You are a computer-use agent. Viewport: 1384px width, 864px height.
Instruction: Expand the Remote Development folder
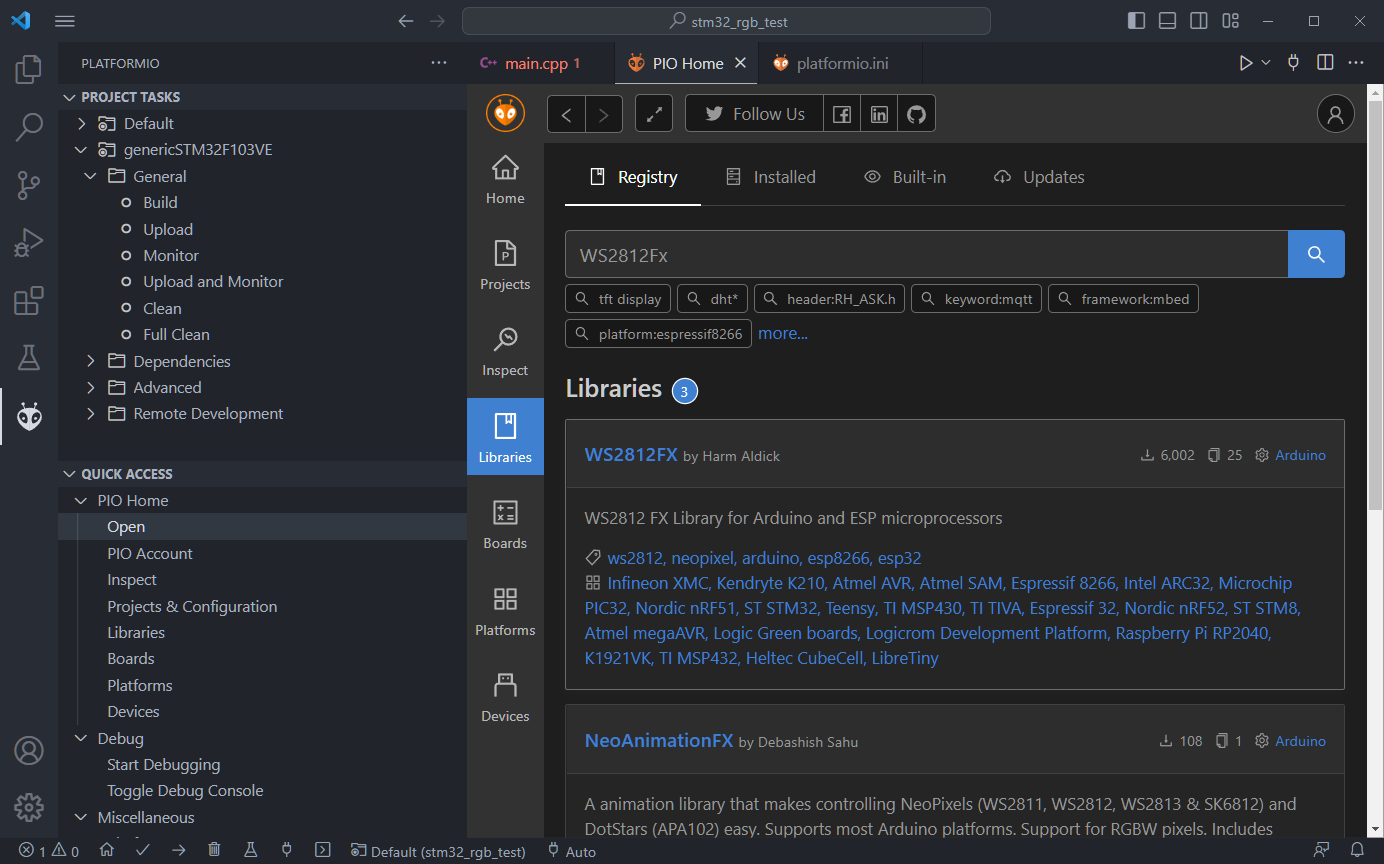(262, 413)
